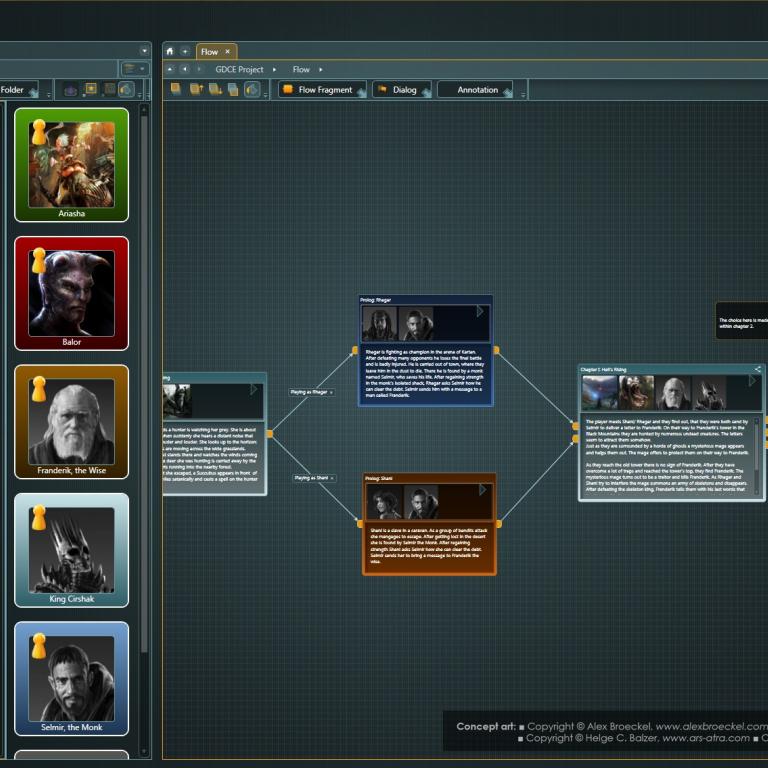Expand Prolog: Shani node play arrow
Viewport: 768px width, 768px height.
click(x=482, y=489)
